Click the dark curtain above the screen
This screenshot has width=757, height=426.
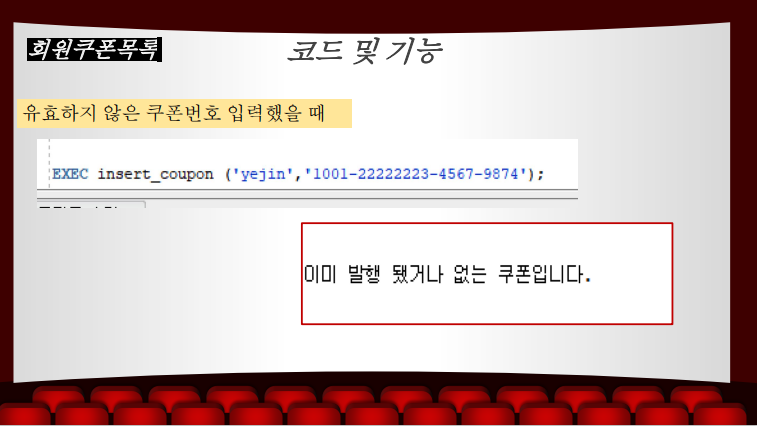[x=378, y=12]
